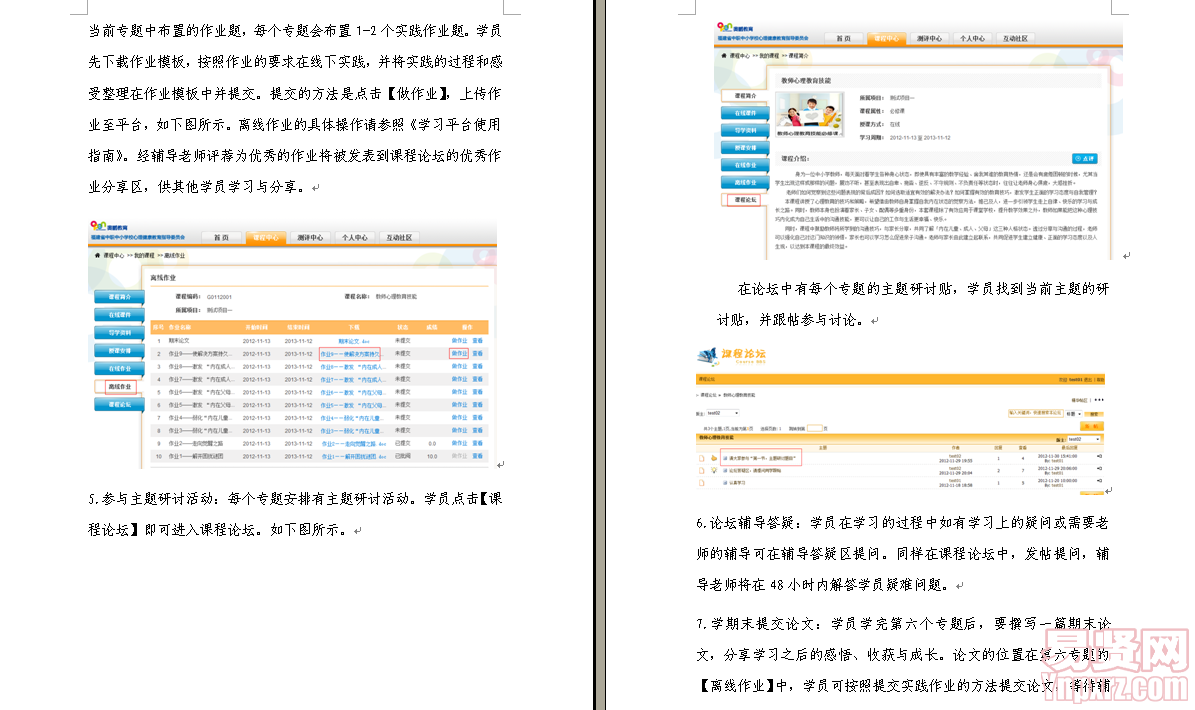Click the text "7.学期末提交论文"
The height and width of the screenshot is (710, 1195).
tap(758, 624)
